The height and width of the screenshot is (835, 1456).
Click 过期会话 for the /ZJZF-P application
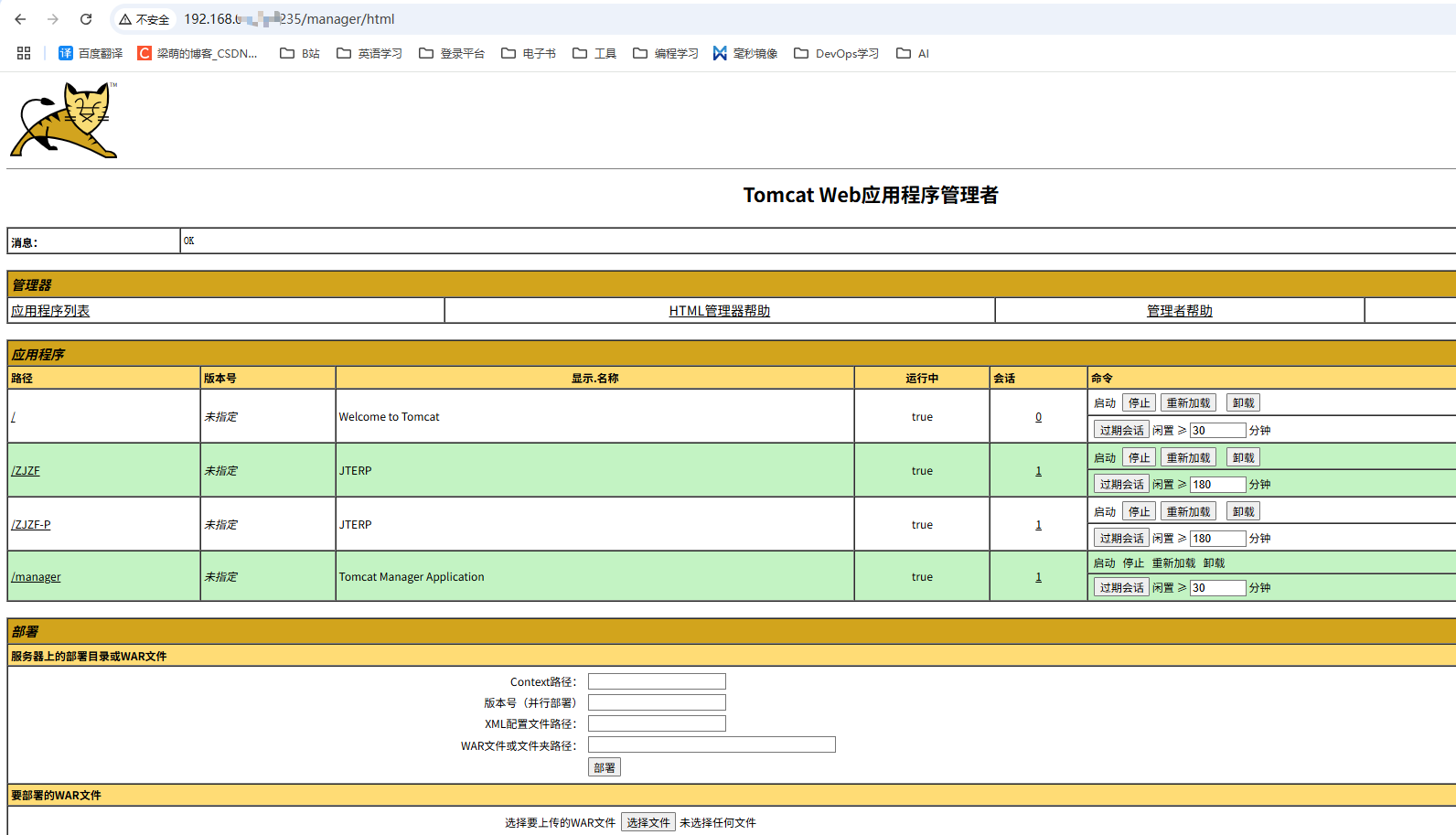(1121, 539)
